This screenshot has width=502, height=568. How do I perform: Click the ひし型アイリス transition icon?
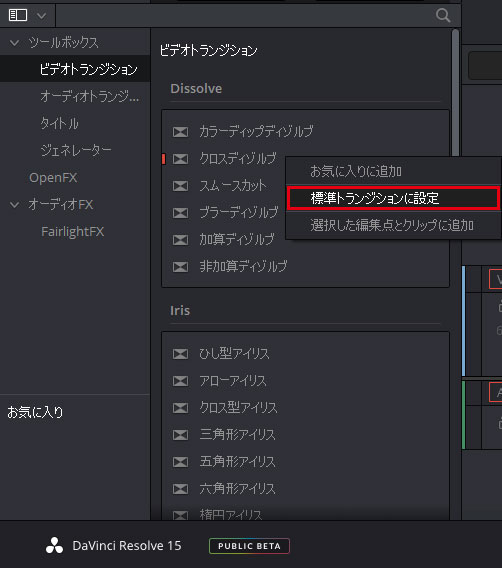pyautogui.click(x=180, y=354)
